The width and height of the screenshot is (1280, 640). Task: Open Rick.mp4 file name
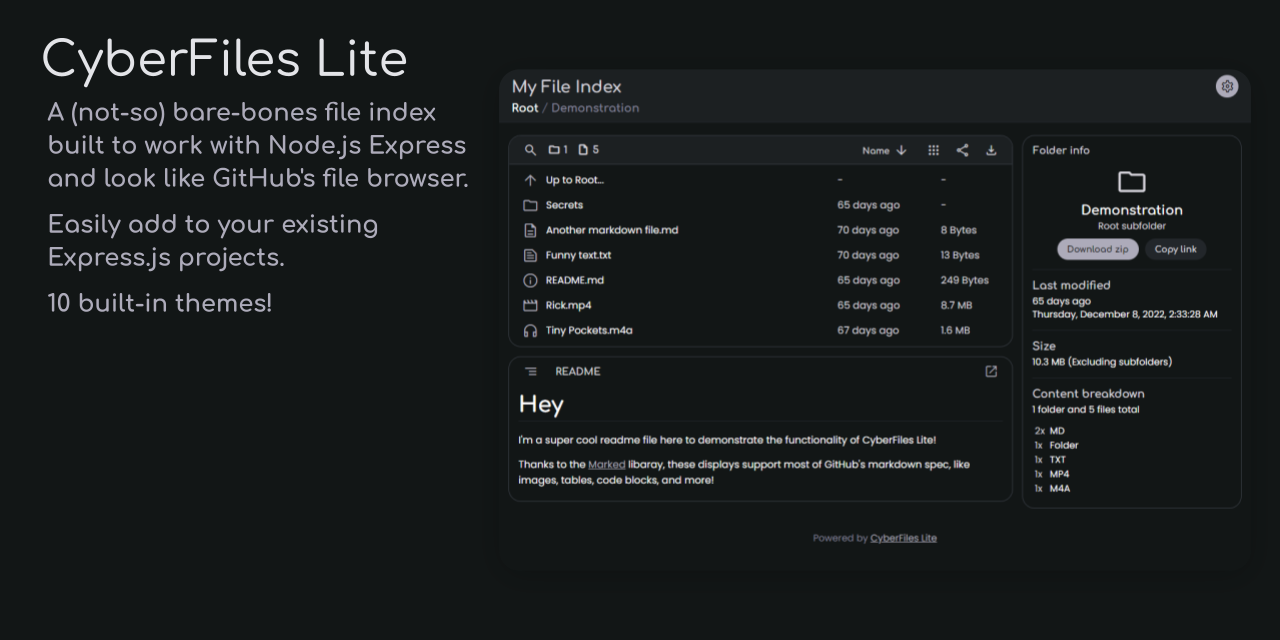click(568, 305)
